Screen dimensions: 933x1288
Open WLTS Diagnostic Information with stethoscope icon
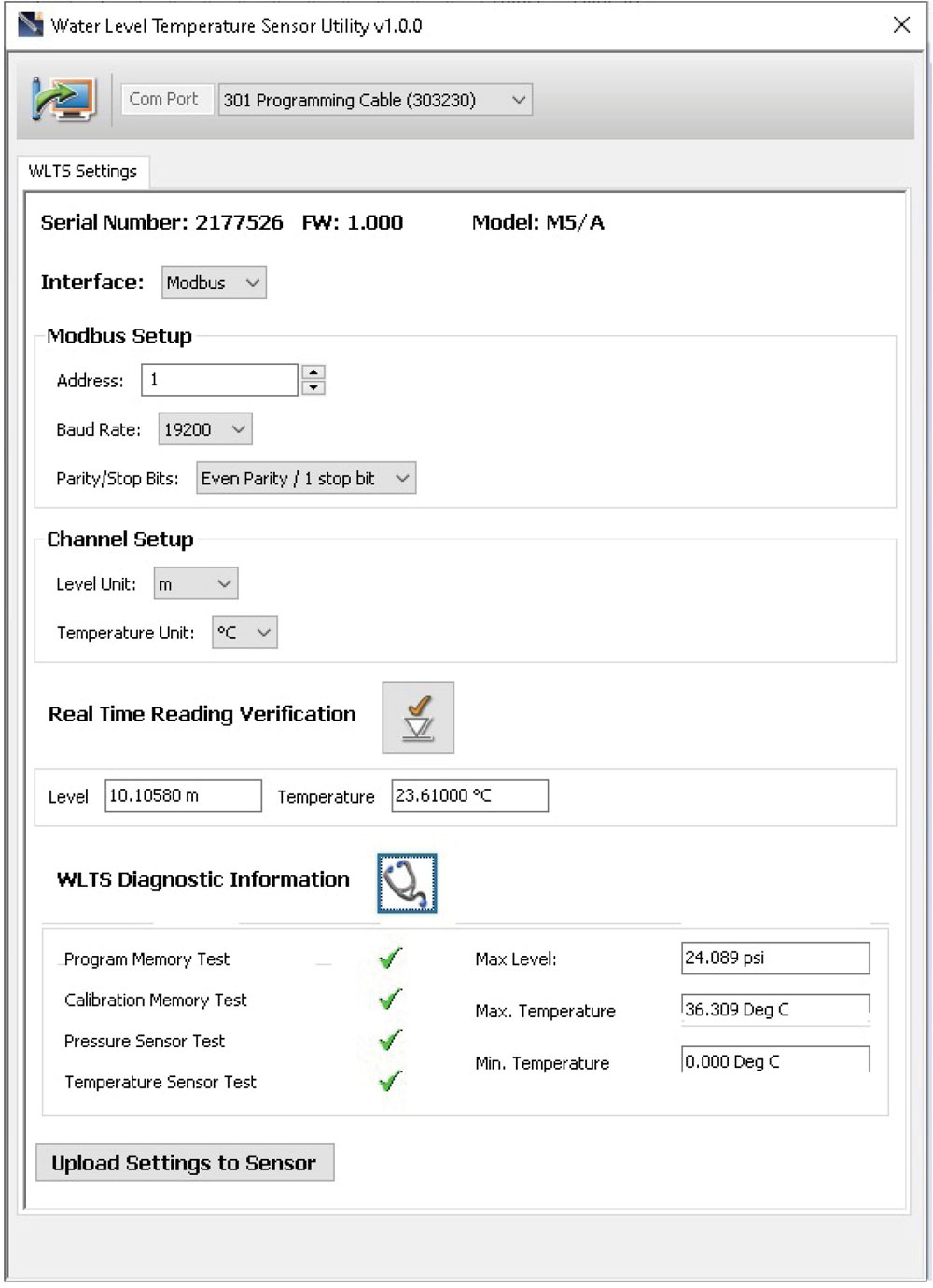click(407, 883)
